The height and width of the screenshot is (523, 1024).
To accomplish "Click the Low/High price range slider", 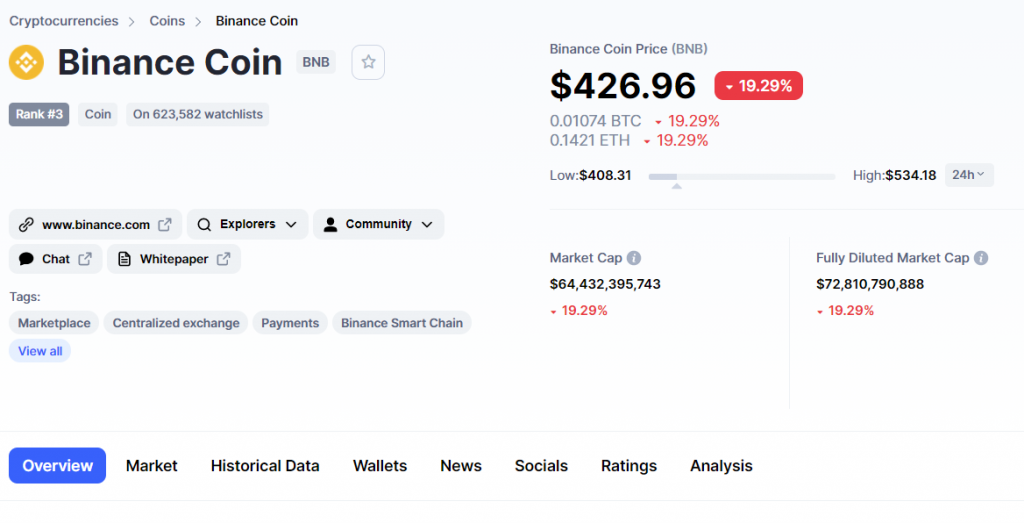I will pyautogui.click(x=741, y=177).
